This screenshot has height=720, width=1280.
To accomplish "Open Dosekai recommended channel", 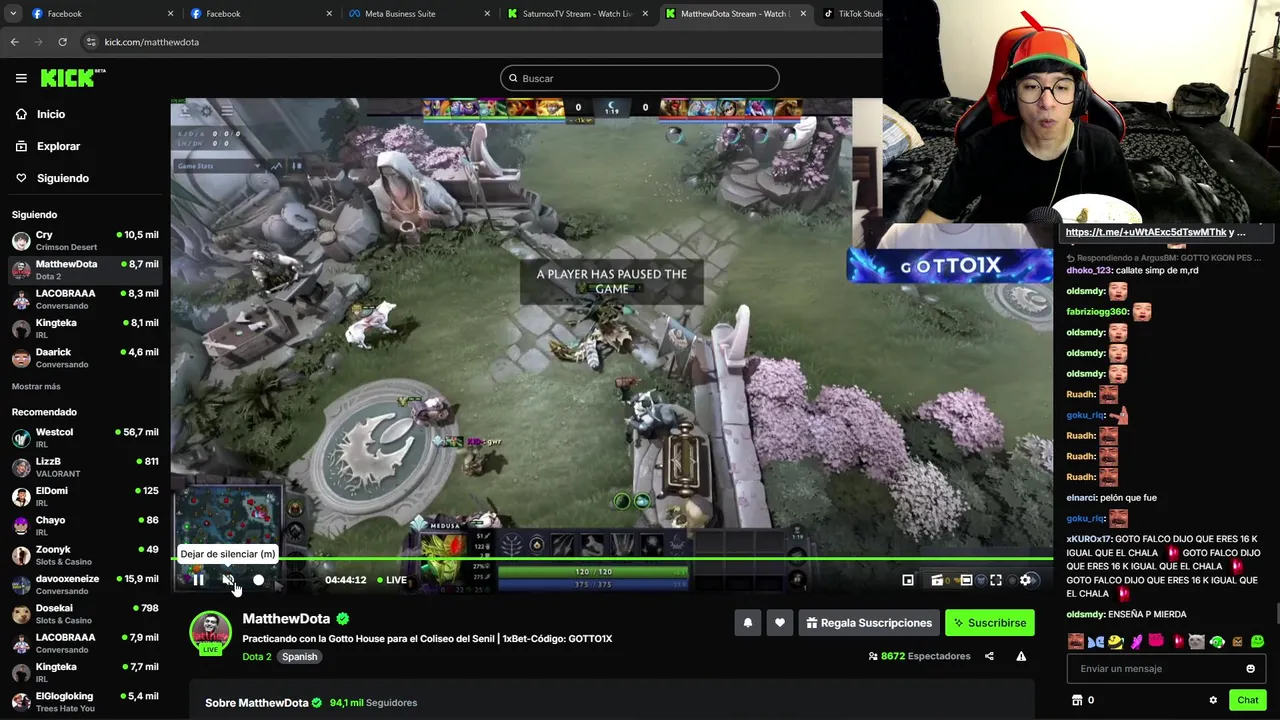I will coord(85,614).
